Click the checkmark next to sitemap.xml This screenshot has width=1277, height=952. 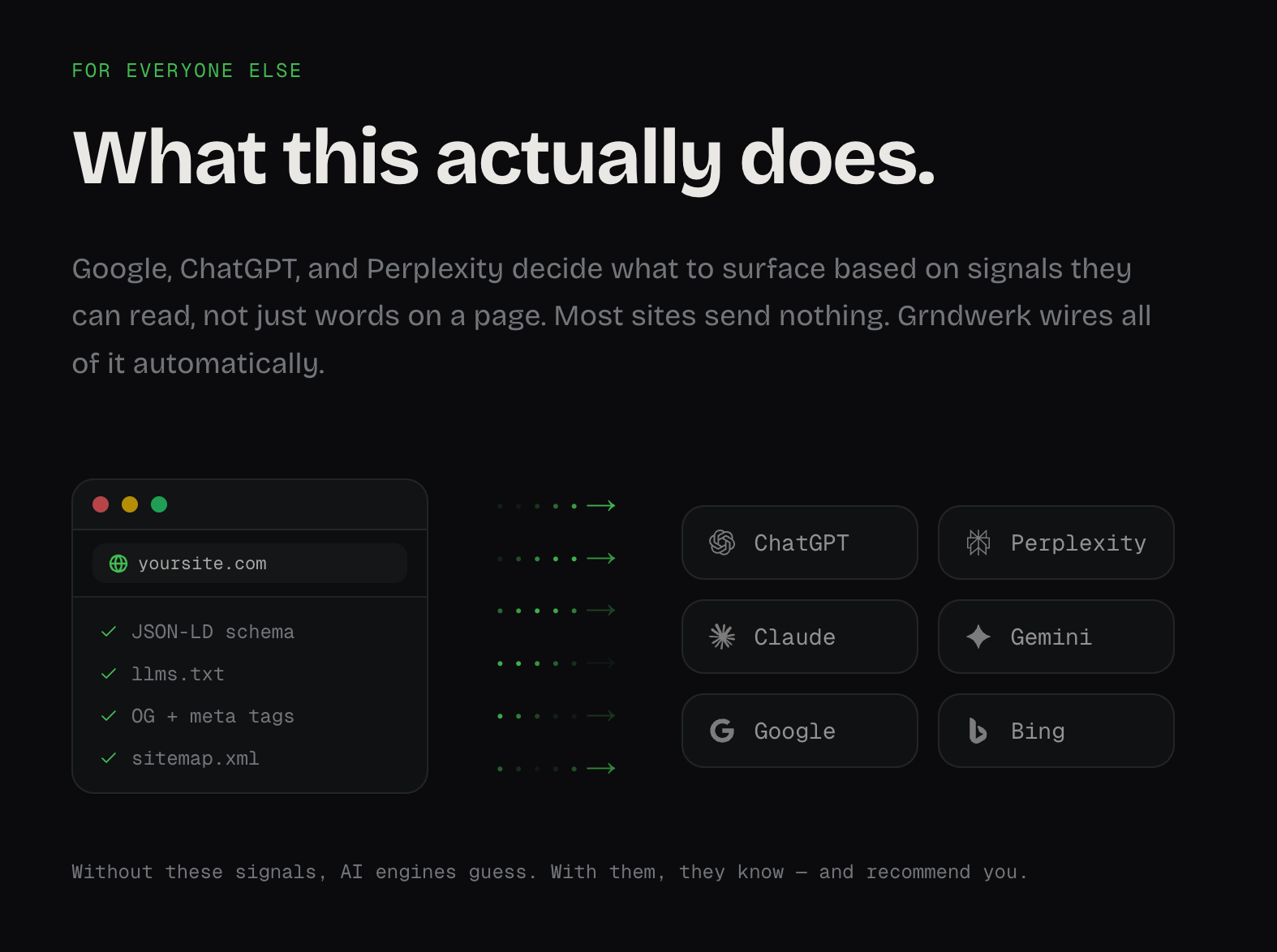coord(109,758)
